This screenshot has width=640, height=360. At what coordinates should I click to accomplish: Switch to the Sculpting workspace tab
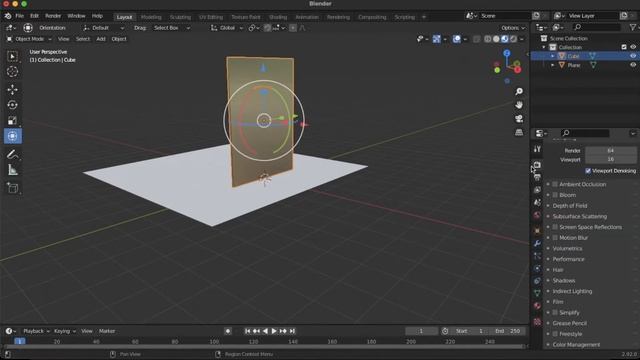180,17
